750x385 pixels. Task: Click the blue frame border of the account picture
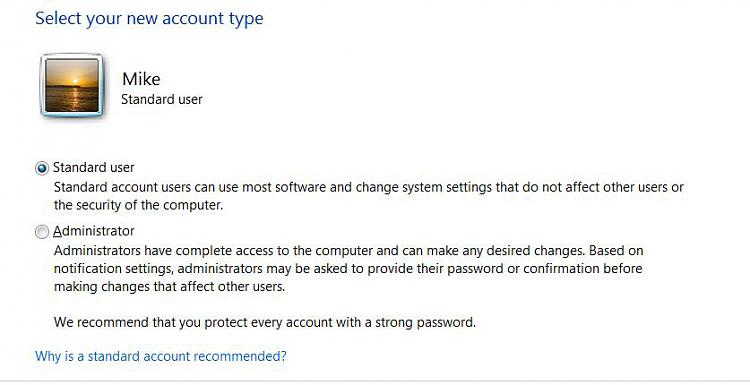pos(43,86)
